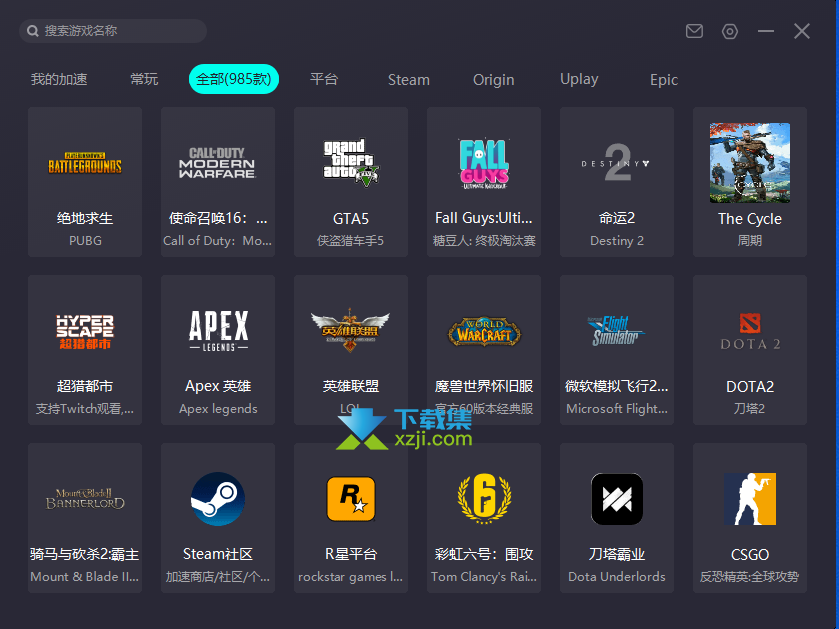
Task: Click the Steam社区 title
Action: [x=218, y=554]
